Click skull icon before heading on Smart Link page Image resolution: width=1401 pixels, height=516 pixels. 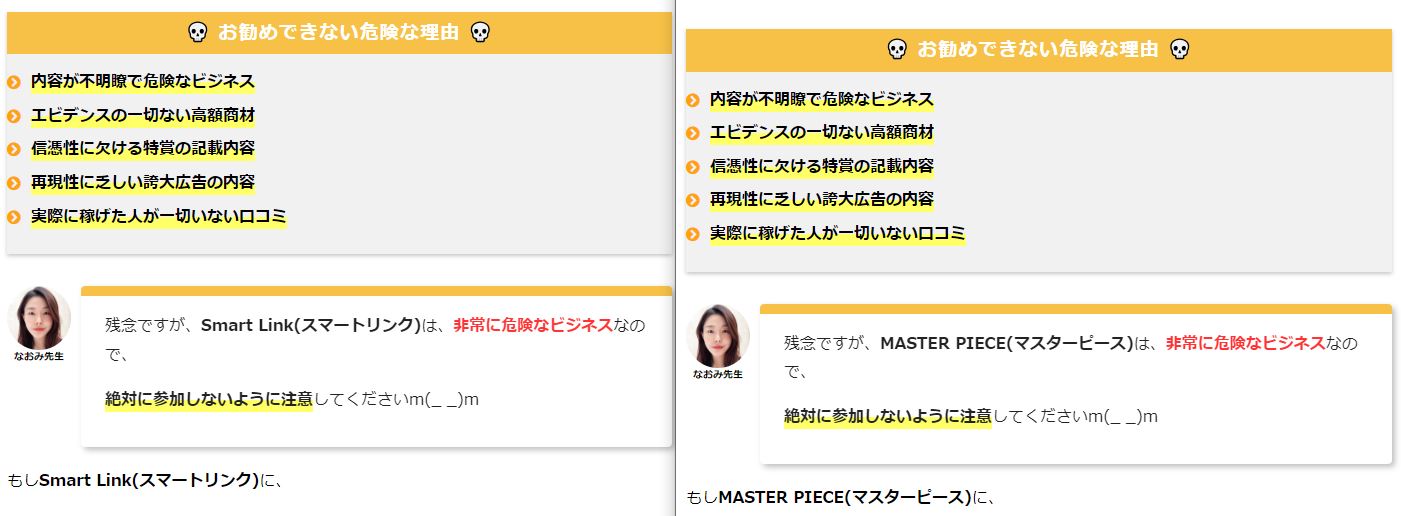tap(198, 33)
